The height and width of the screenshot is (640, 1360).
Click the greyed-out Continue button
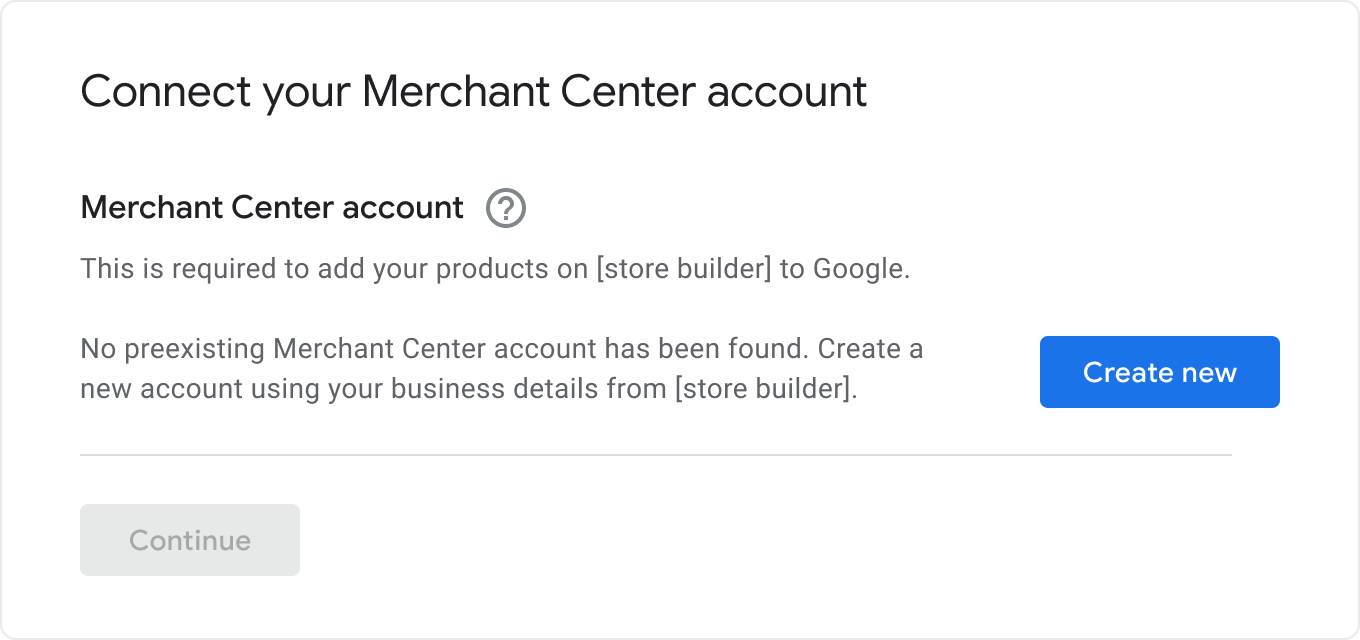[190, 540]
